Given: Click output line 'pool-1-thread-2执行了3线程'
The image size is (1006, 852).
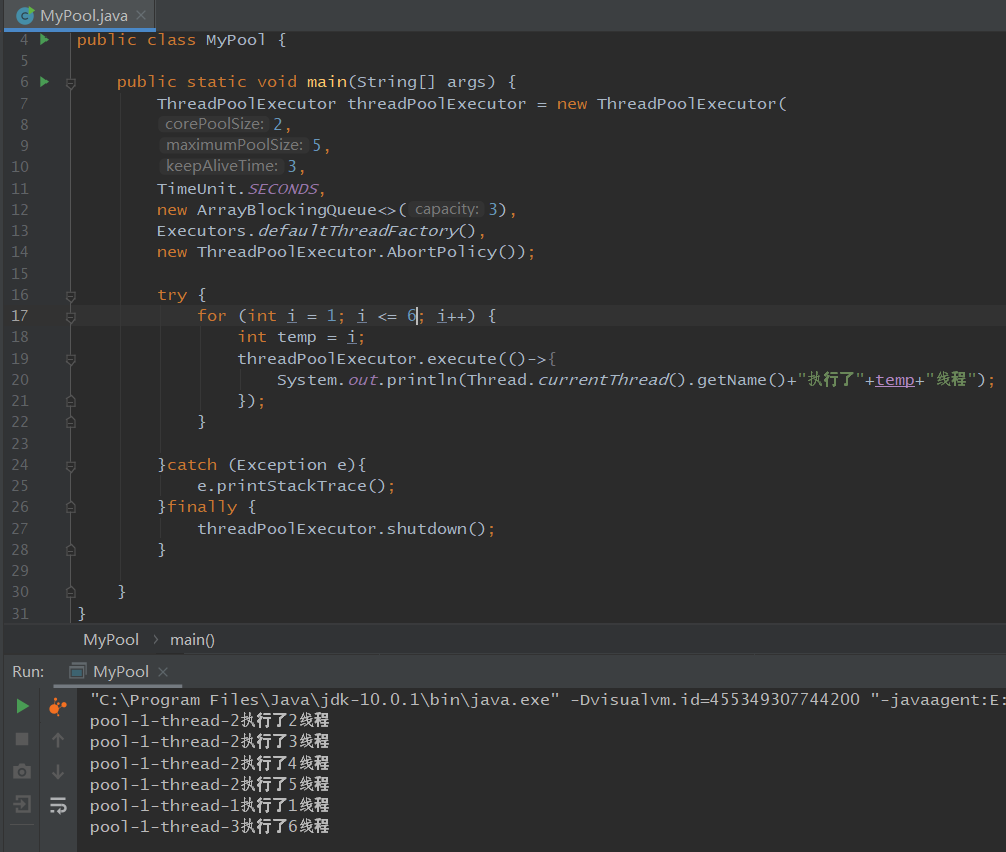Looking at the screenshot, I should (x=209, y=742).
